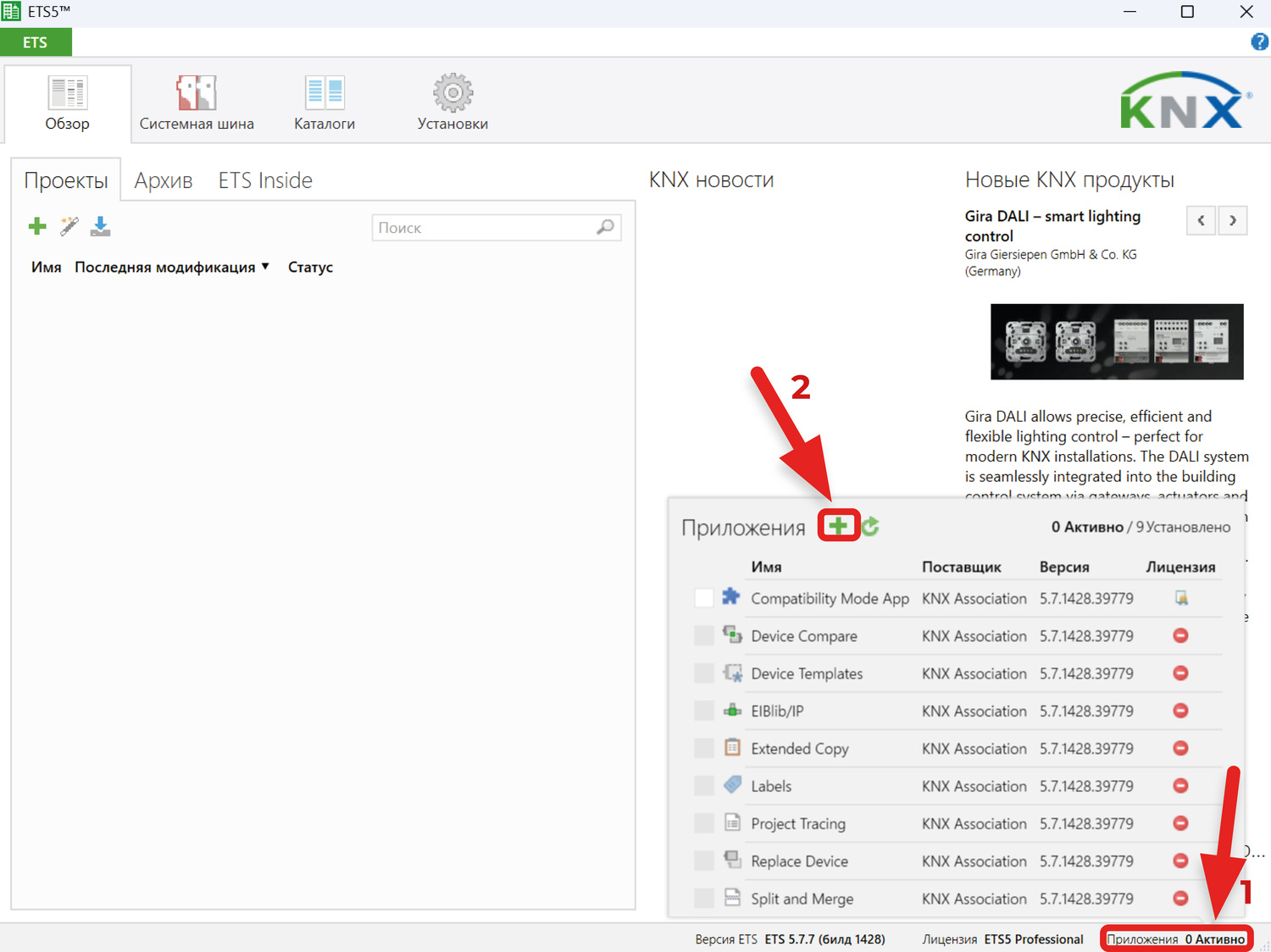This screenshot has width=1271, height=952.
Task: Click the import project download icon
Action: pyautogui.click(x=101, y=226)
